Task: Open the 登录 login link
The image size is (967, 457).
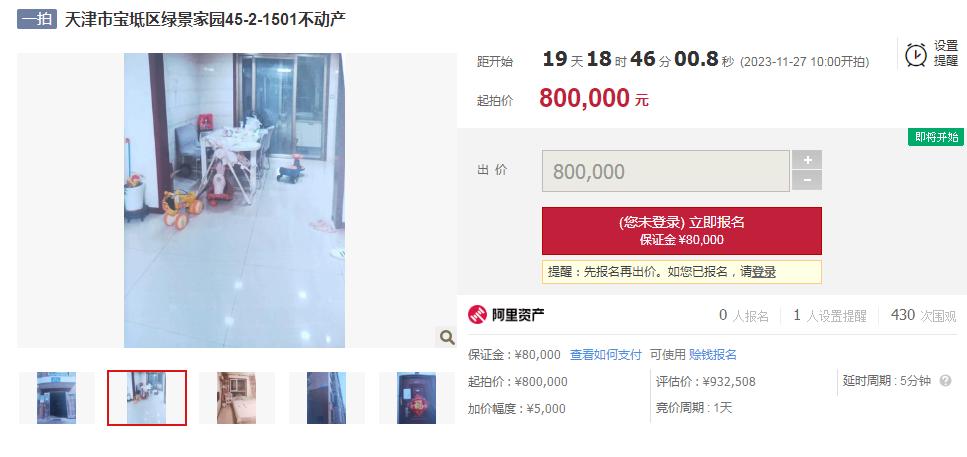Action: pos(763,272)
